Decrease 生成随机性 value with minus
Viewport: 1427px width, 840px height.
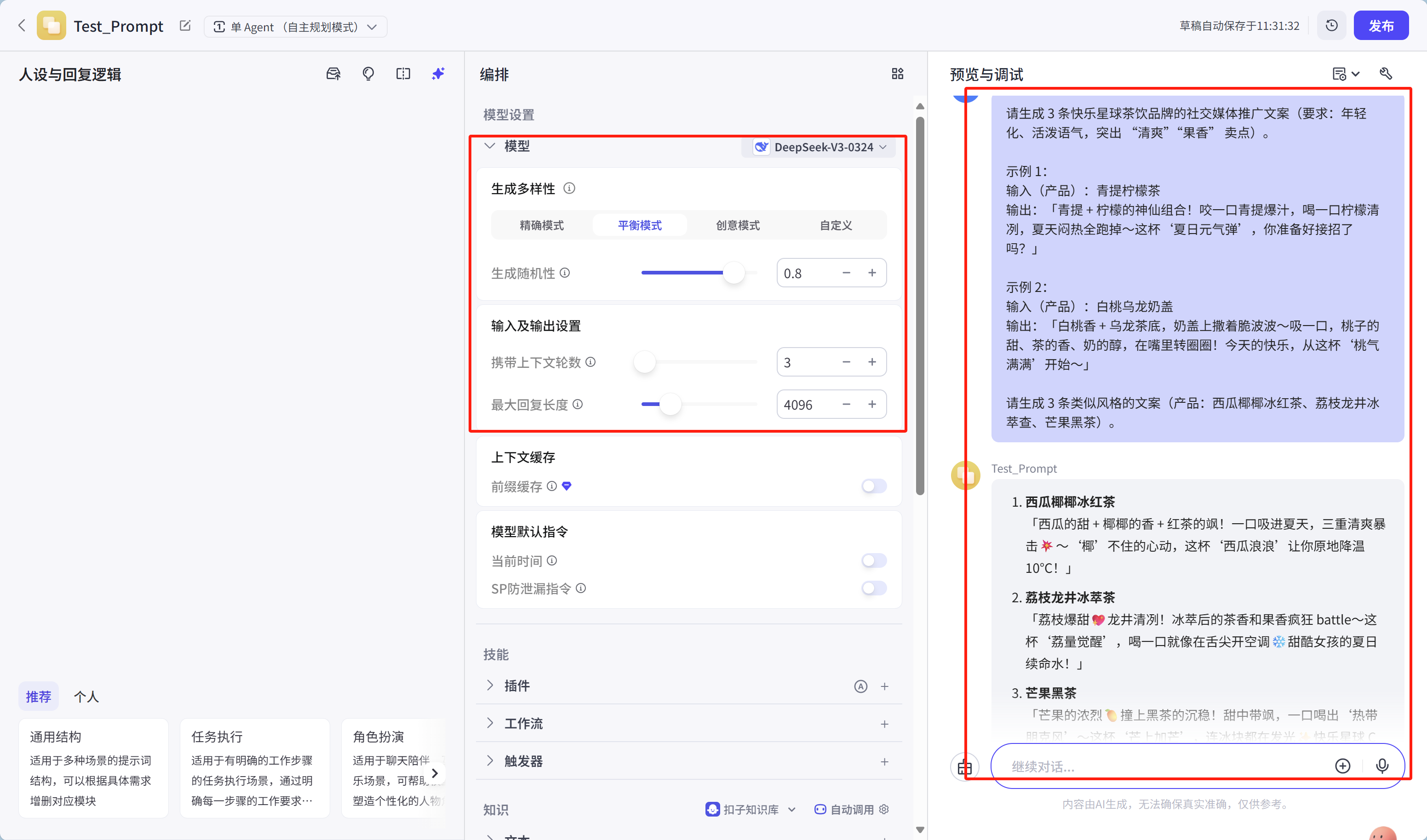click(x=846, y=273)
